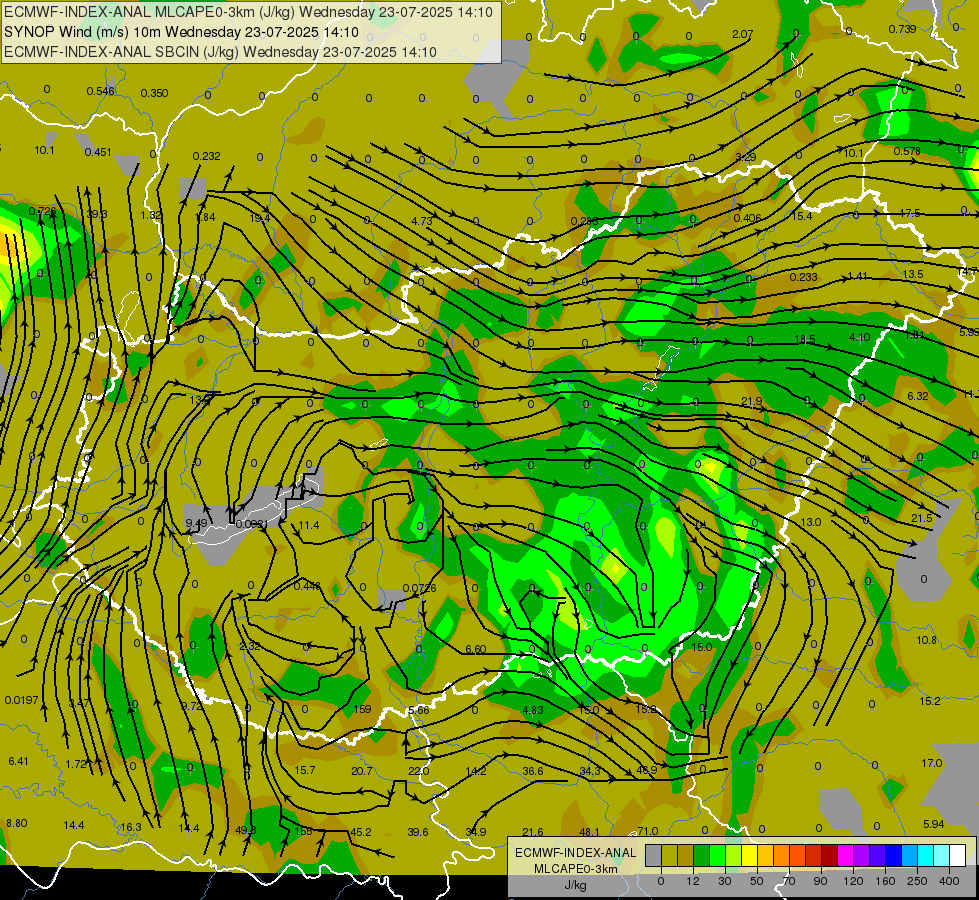Click the map value 17.0

[x=932, y=763]
